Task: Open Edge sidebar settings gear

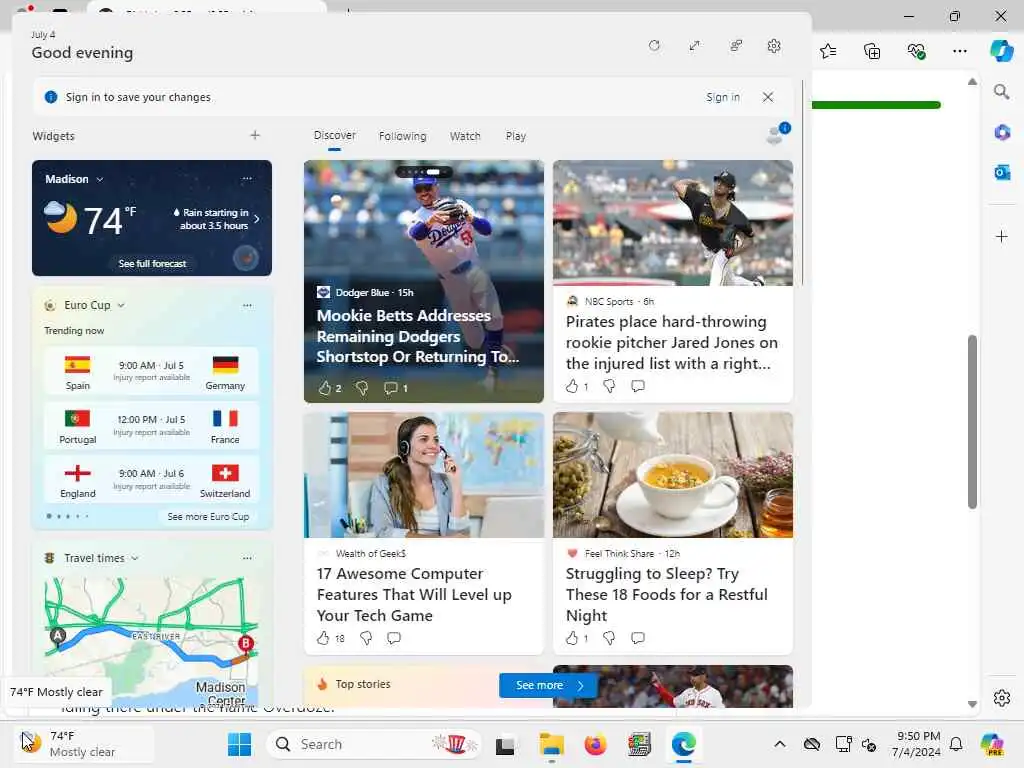Action: click(1002, 698)
